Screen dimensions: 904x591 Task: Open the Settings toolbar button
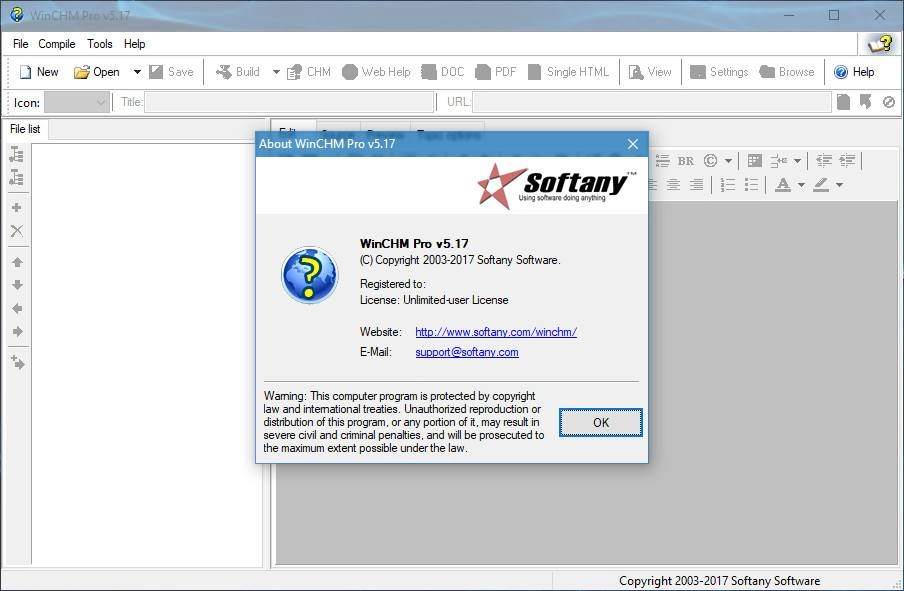click(x=719, y=72)
